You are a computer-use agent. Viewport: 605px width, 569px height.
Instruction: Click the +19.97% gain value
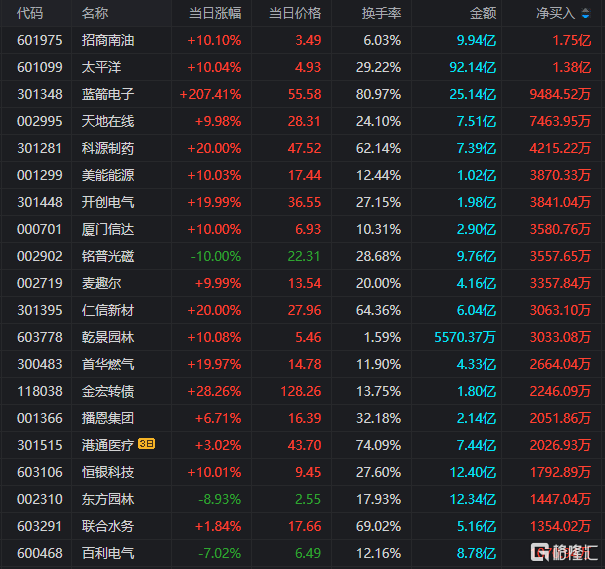pyautogui.click(x=215, y=364)
